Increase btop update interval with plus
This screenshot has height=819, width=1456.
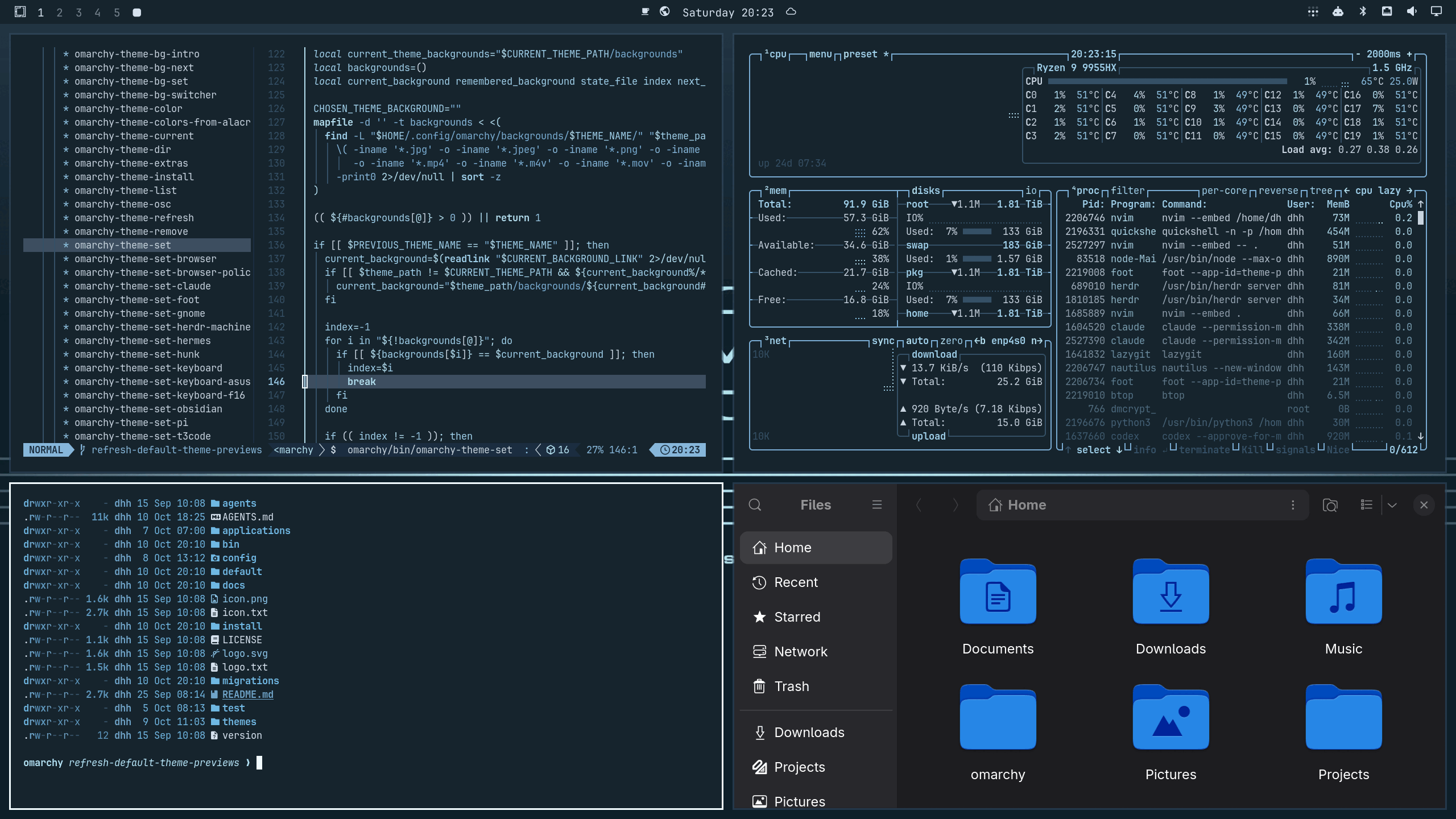1409,54
